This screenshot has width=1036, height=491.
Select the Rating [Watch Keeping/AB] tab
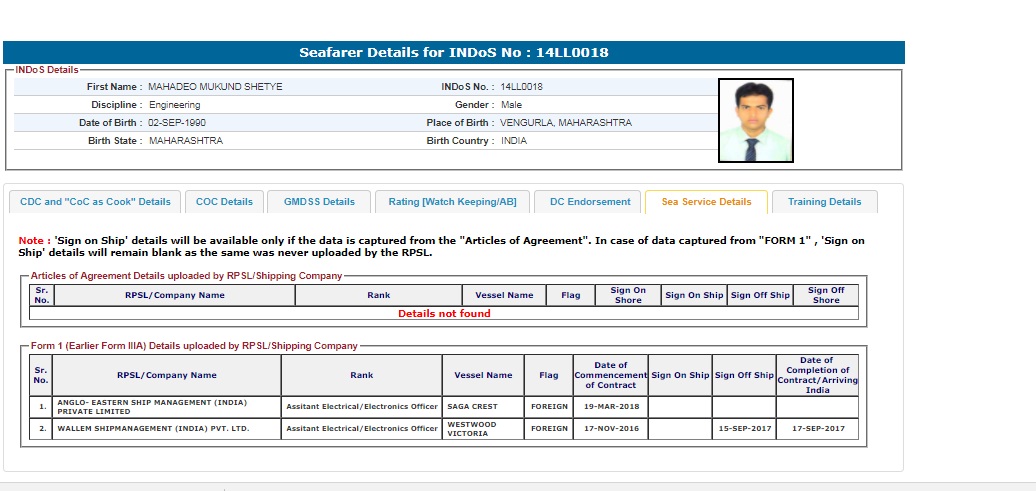coord(452,202)
